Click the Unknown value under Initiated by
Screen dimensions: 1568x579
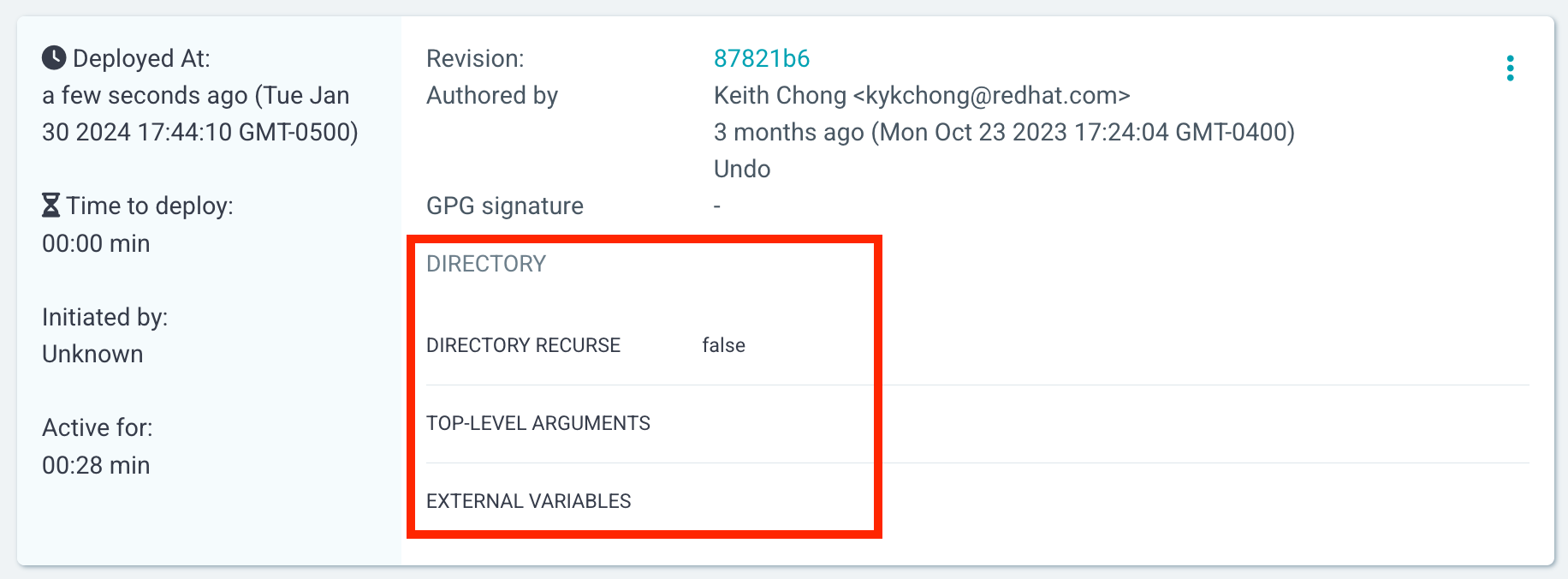[92, 354]
